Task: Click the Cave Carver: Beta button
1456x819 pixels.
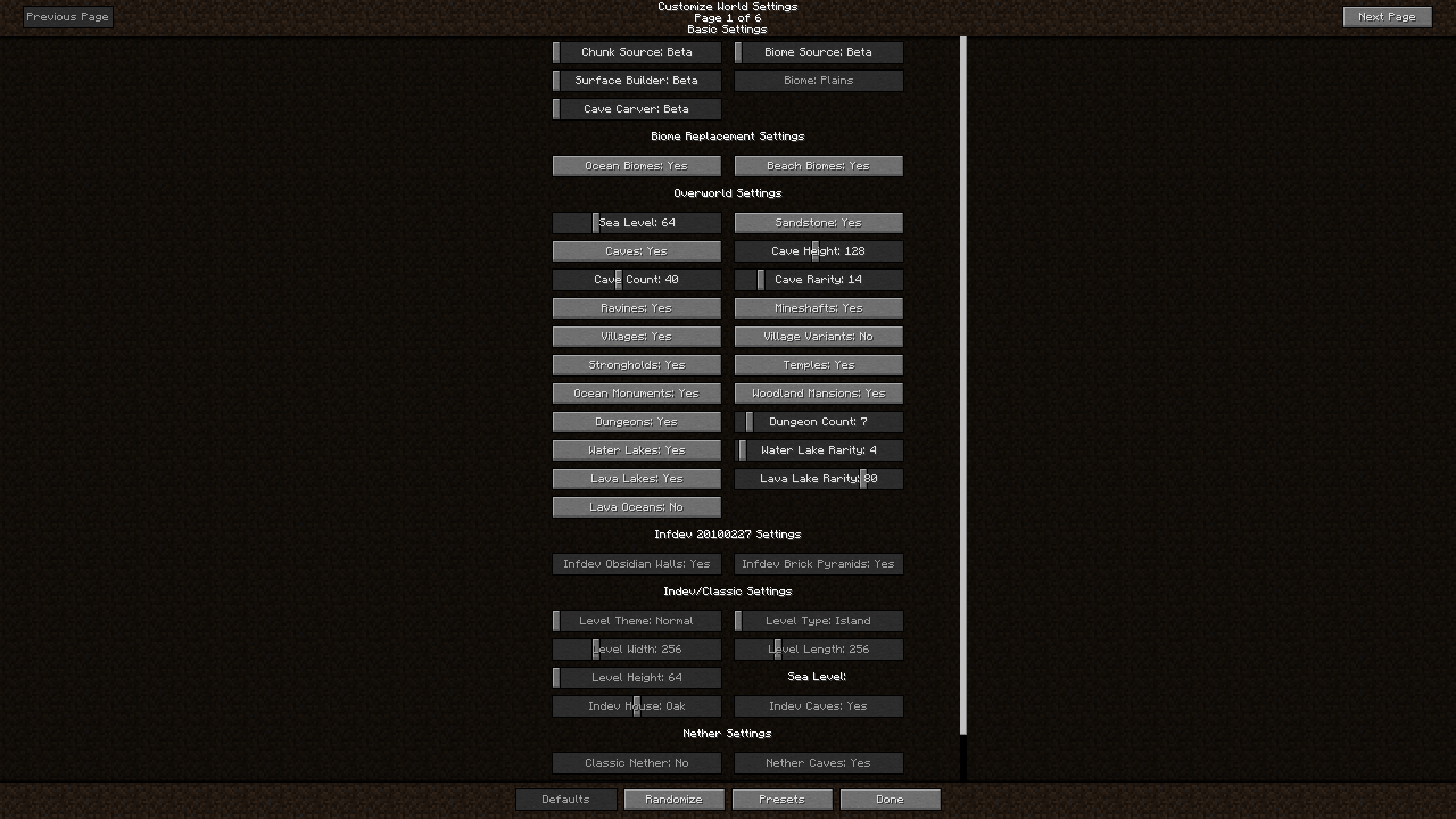Action: pyautogui.click(x=636, y=108)
